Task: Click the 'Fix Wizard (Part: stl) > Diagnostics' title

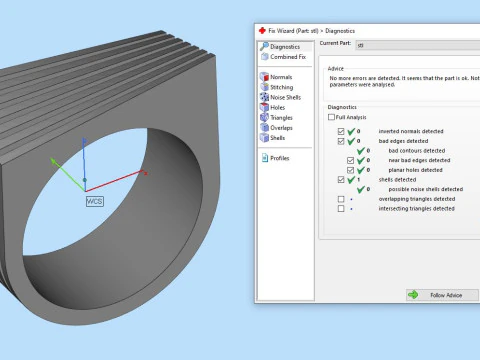Action: (311, 31)
